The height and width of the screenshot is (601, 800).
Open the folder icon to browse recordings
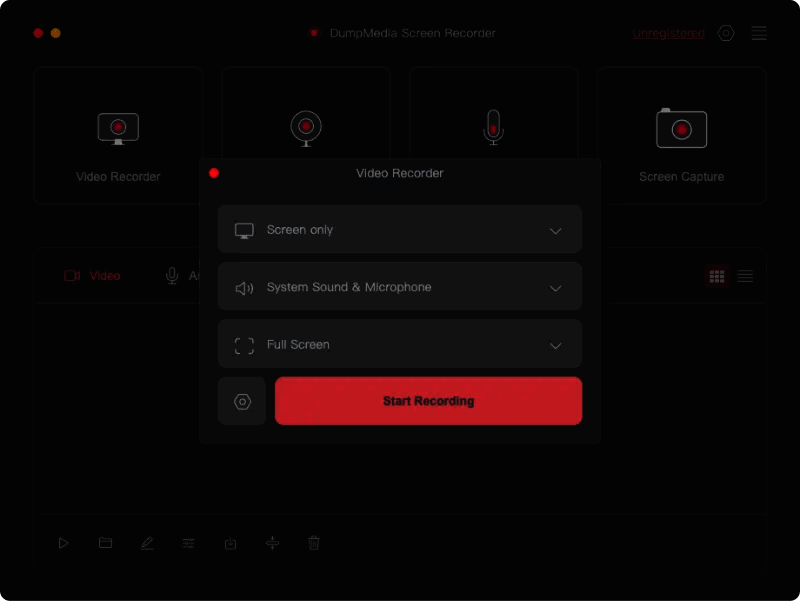click(105, 543)
